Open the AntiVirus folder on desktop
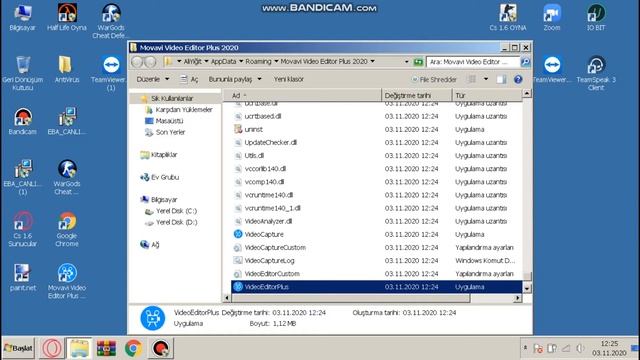The width and height of the screenshot is (640, 360). 67,70
